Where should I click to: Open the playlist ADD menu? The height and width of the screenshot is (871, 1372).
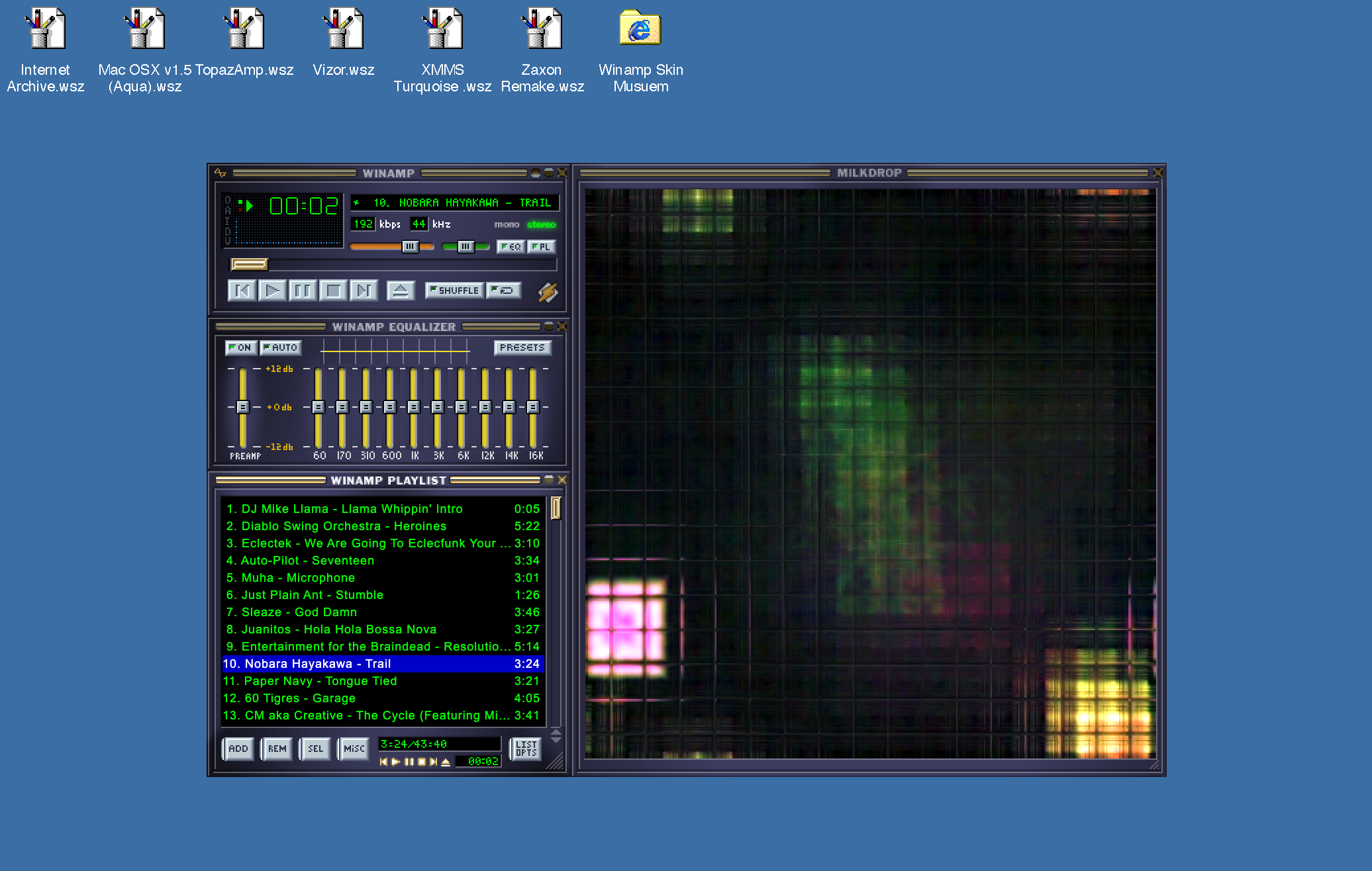238,749
